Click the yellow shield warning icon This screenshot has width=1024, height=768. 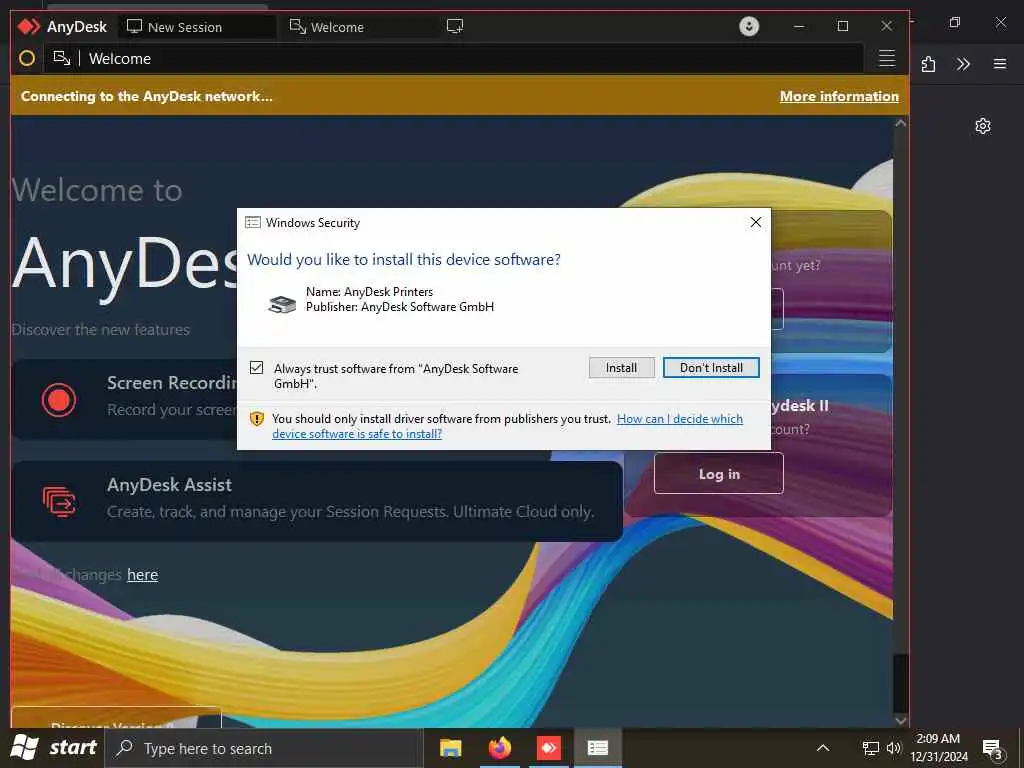click(257, 419)
